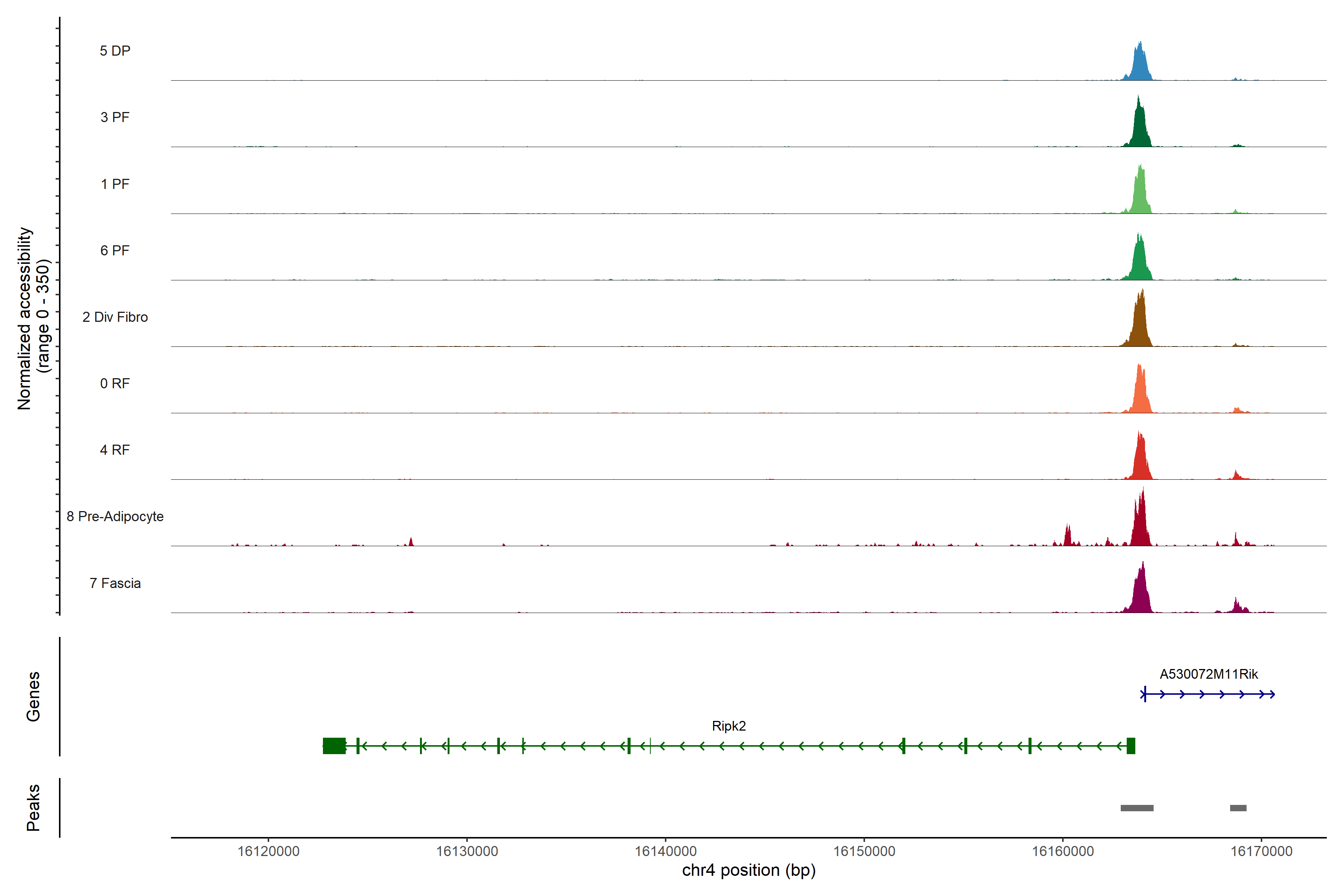Click the smaller gray peak region bar
Screen dimensions: 1344x896
pyautogui.click(x=1238, y=808)
